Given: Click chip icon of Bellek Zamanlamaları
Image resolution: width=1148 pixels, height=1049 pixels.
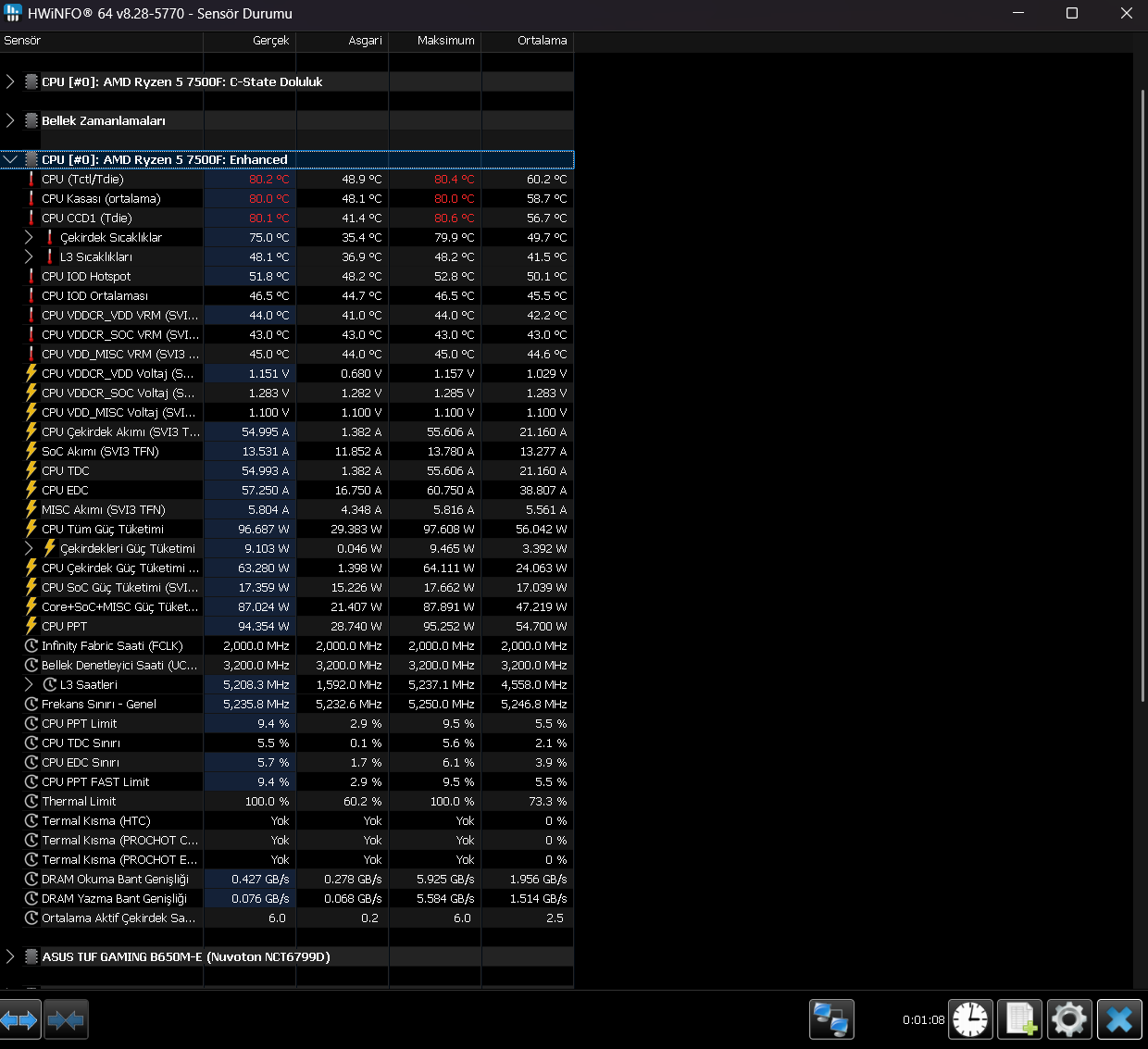Looking at the screenshot, I should (31, 121).
